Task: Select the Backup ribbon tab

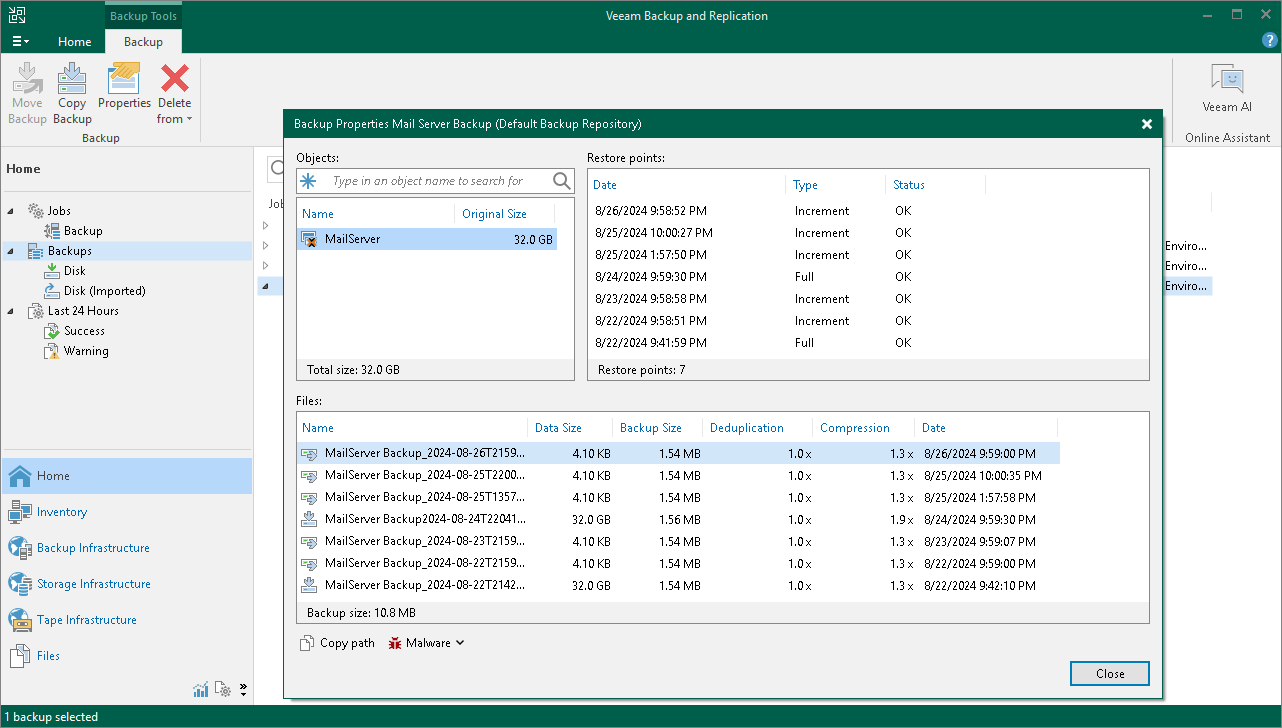Action: (143, 42)
